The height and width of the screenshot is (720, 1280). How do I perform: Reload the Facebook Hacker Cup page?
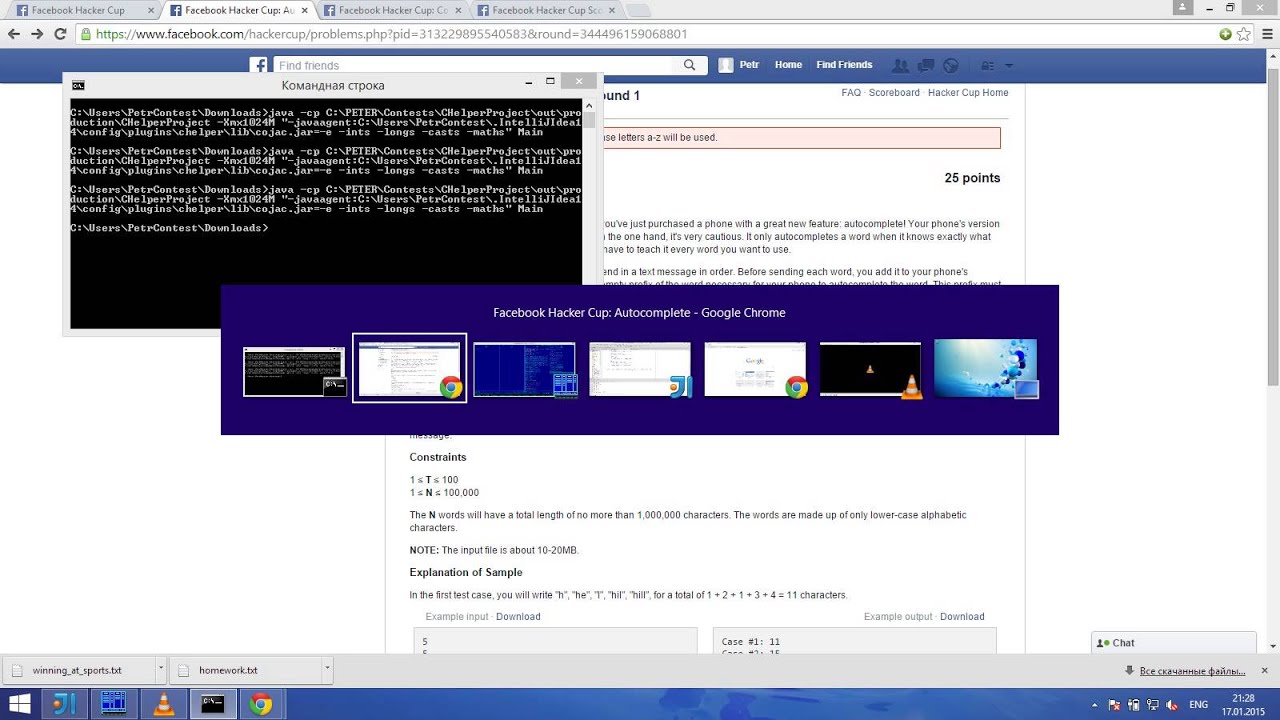tap(60, 34)
